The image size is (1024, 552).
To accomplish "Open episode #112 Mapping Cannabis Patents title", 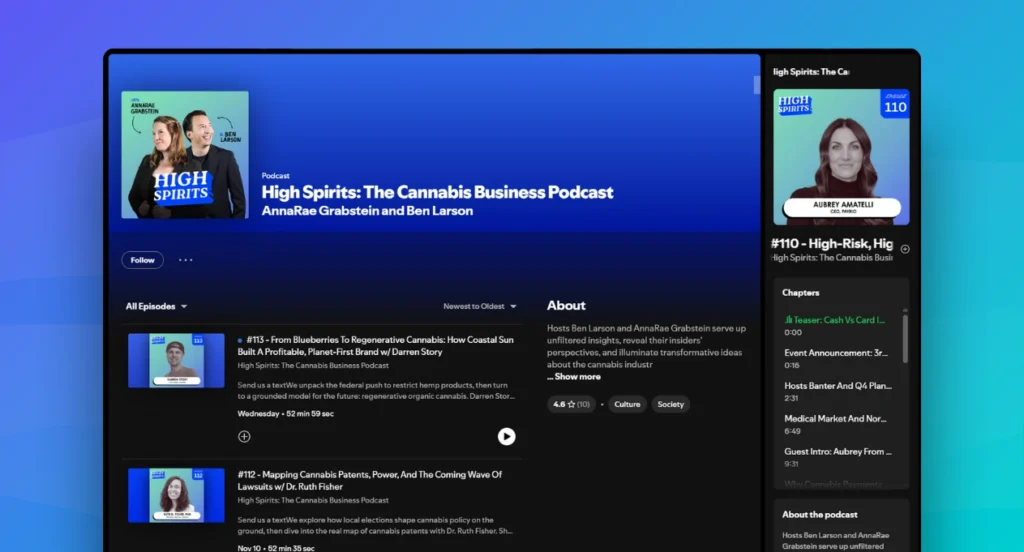I will [370, 481].
